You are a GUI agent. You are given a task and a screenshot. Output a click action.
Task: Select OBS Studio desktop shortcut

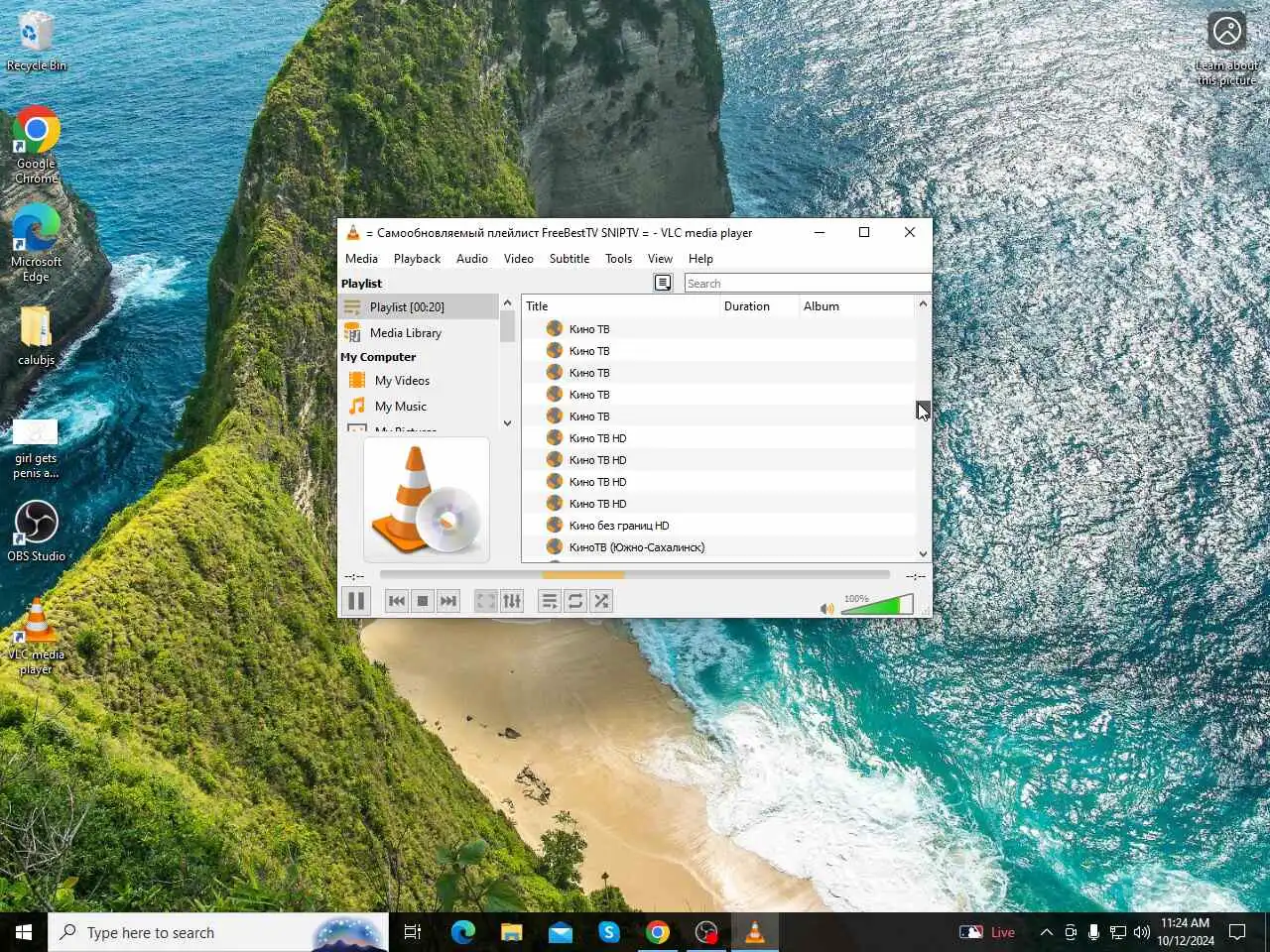(x=36, y=532)
